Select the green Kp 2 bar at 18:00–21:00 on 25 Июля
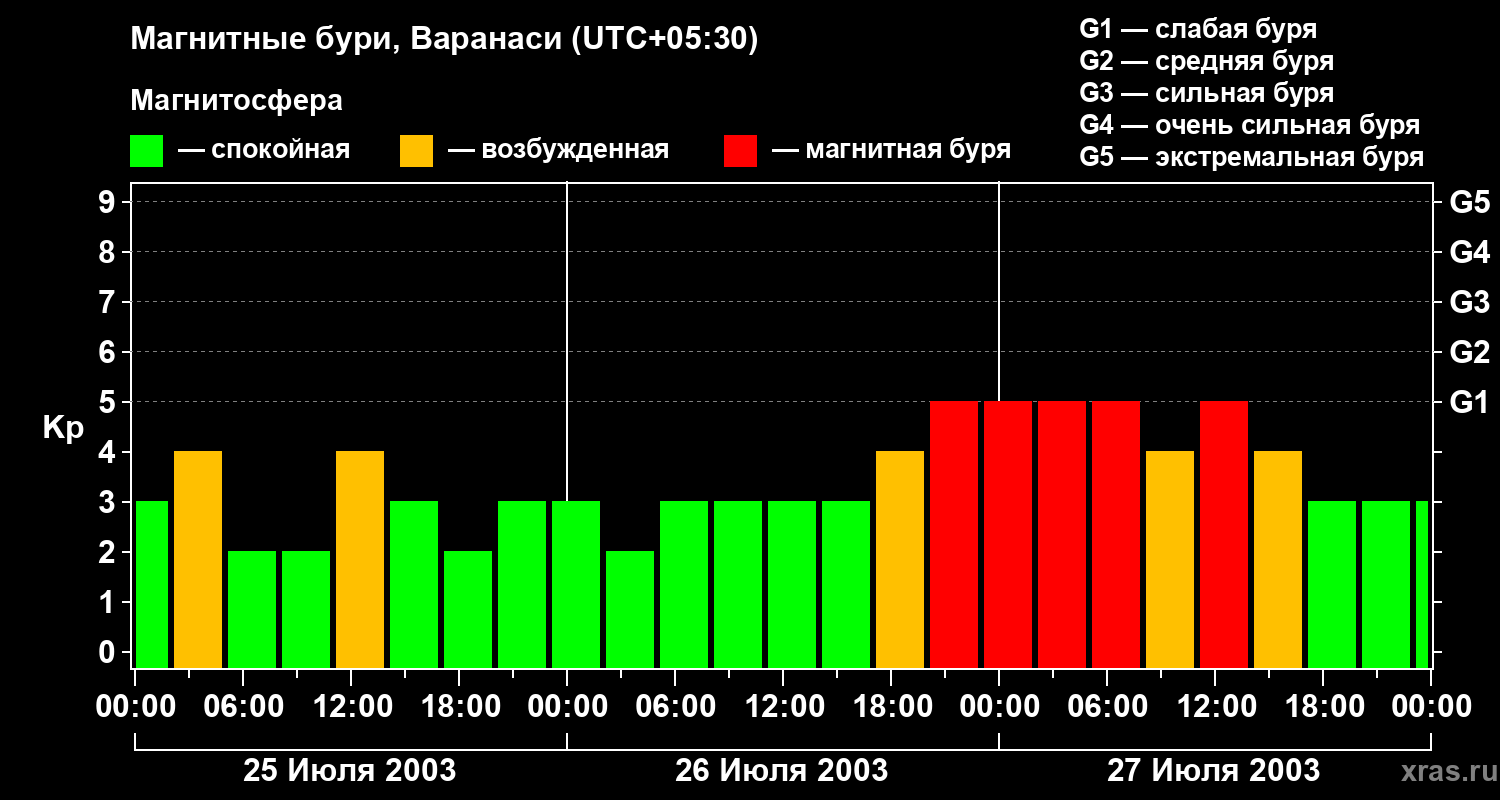This screenshot has width=1500, height=800. click(468, 610)
